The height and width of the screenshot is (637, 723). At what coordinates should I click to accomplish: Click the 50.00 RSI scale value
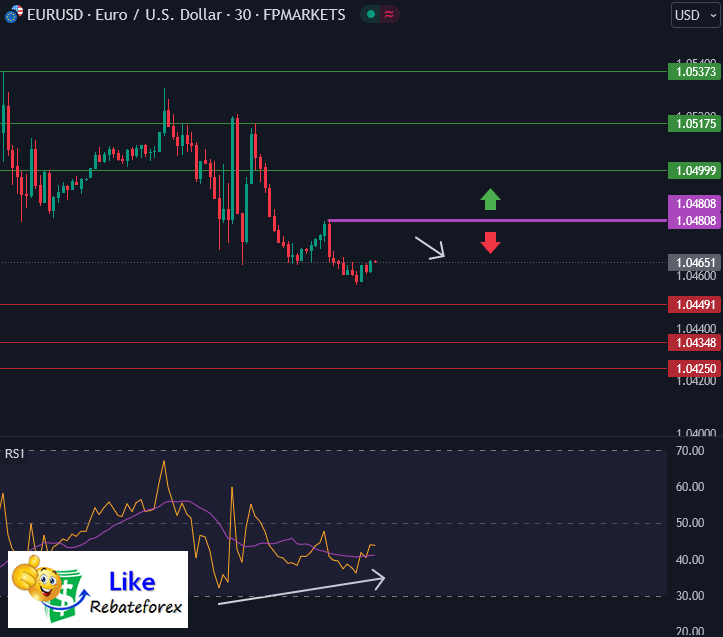(690, 523)
